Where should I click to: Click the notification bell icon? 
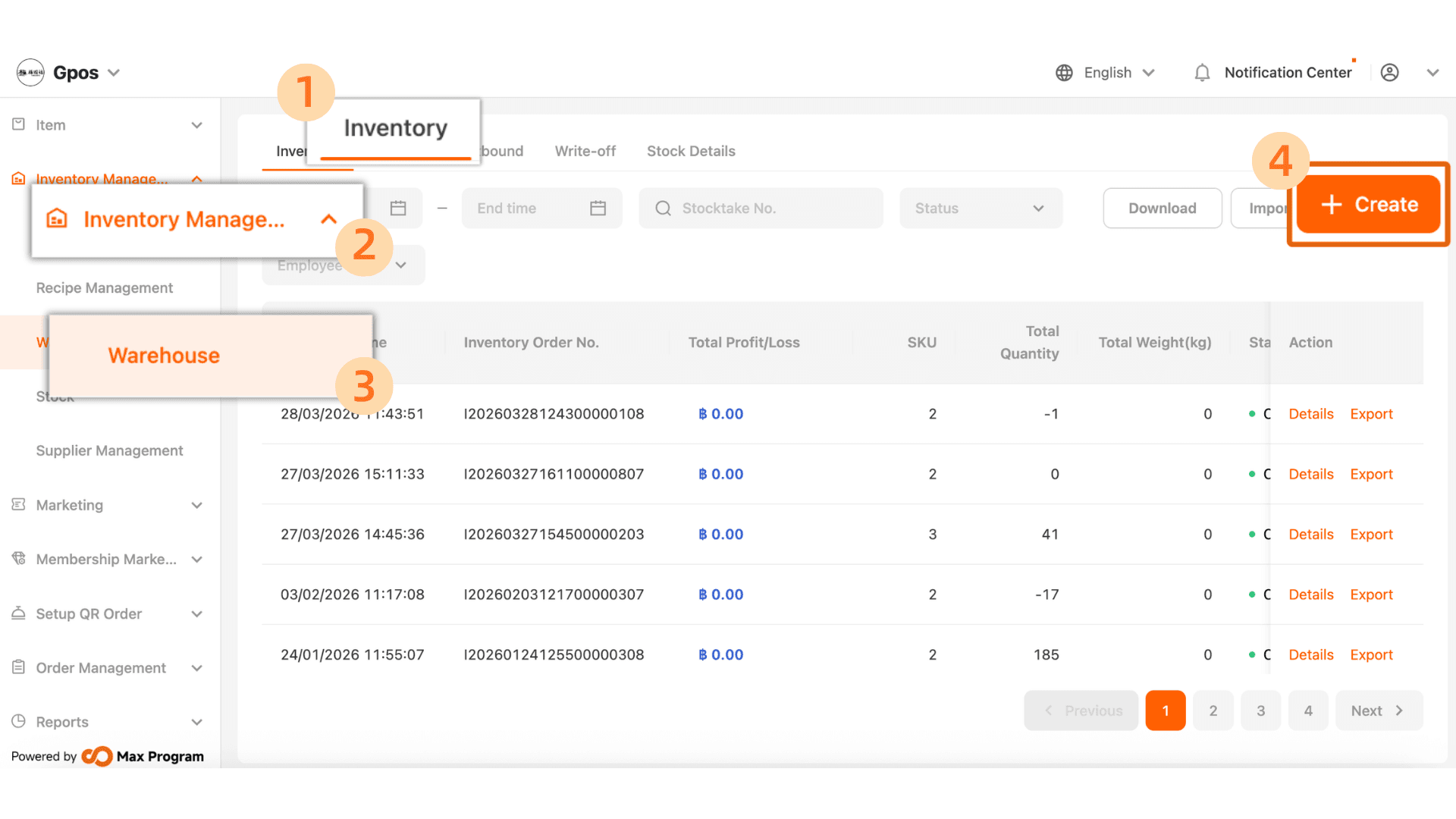(x=1202, y=73)
